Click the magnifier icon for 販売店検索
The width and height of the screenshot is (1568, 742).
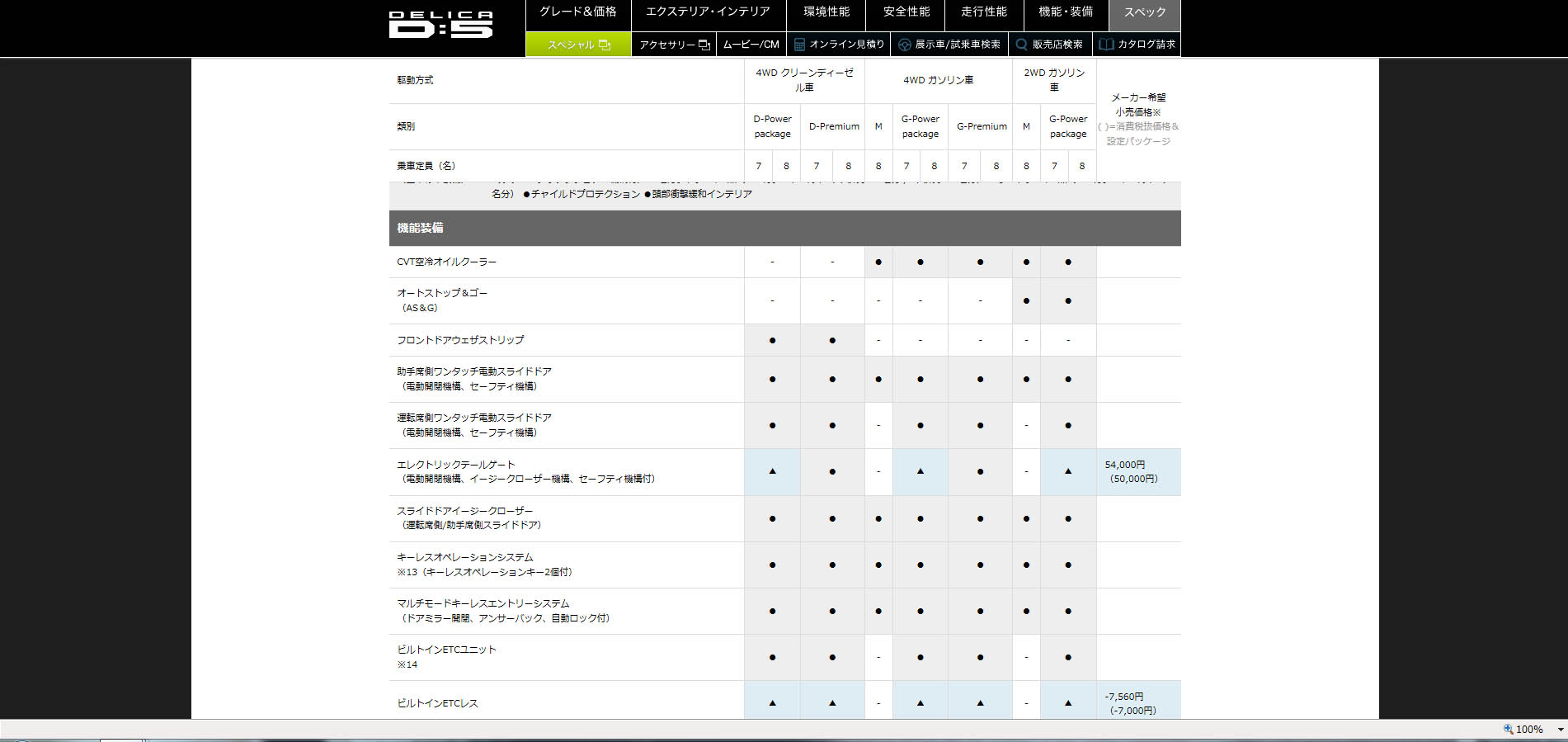pyautogui.click(x=1022, y=45)
